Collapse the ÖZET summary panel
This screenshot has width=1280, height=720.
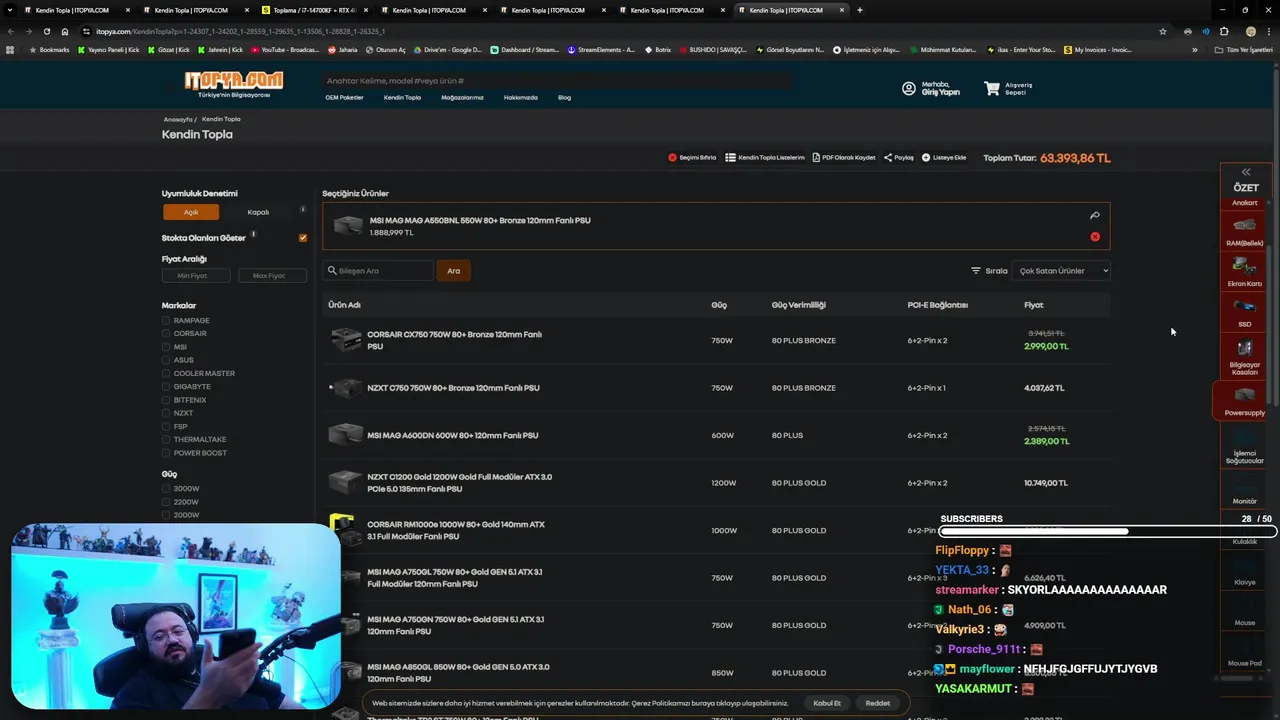[1246, 172]
